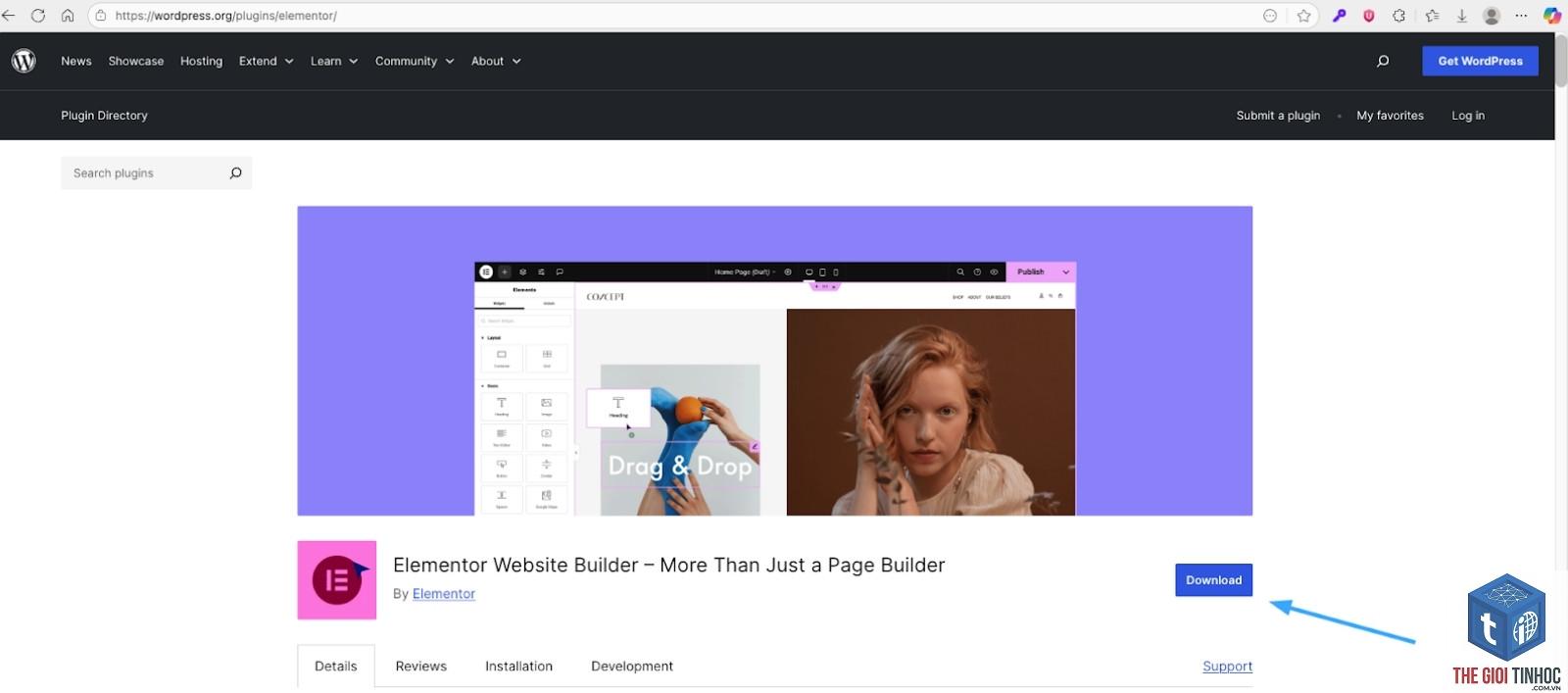The height and width of the screenshot is (693, 1568).
Task: Open the Support link
Action: tap(1227, 667)
